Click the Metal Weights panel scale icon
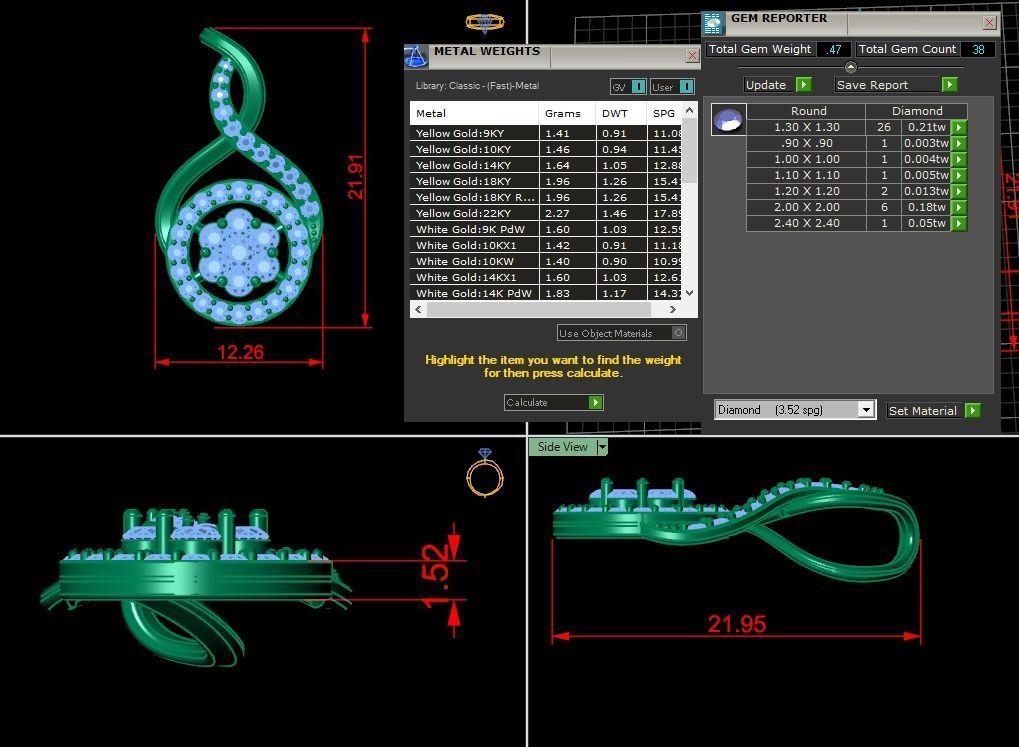Viewport: 1019px width, 747px height. click(x=417, y=56)
